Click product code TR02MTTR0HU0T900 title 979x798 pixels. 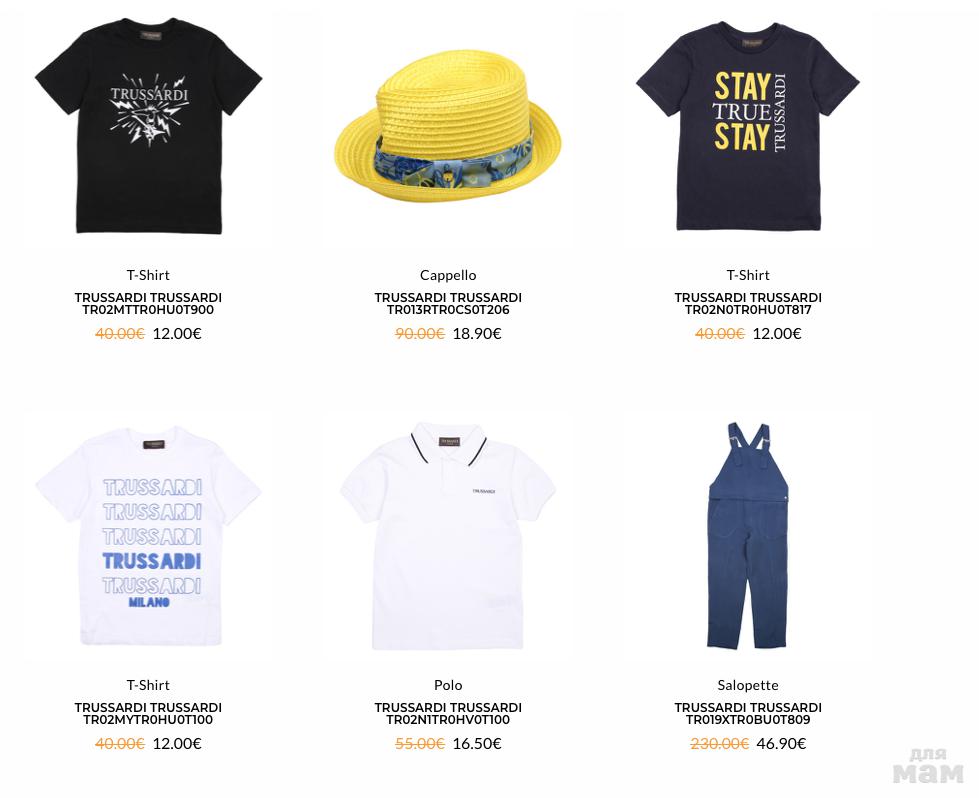(148, 303)
